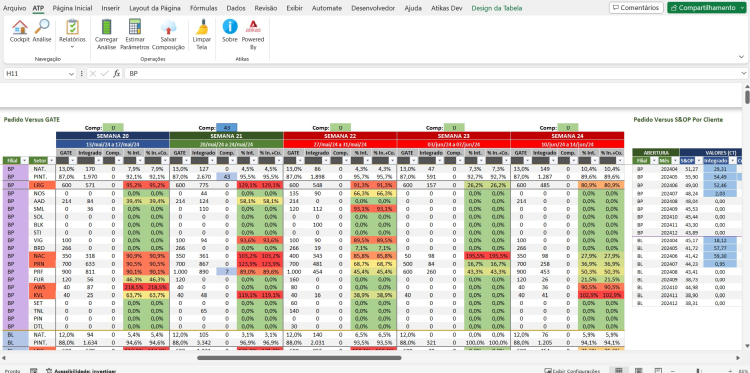The width and height of the screenshot is (750, 373).
Task: Expand the Name Box dropdown arrow
Action: pyautogui.click(x=71, y=74)
